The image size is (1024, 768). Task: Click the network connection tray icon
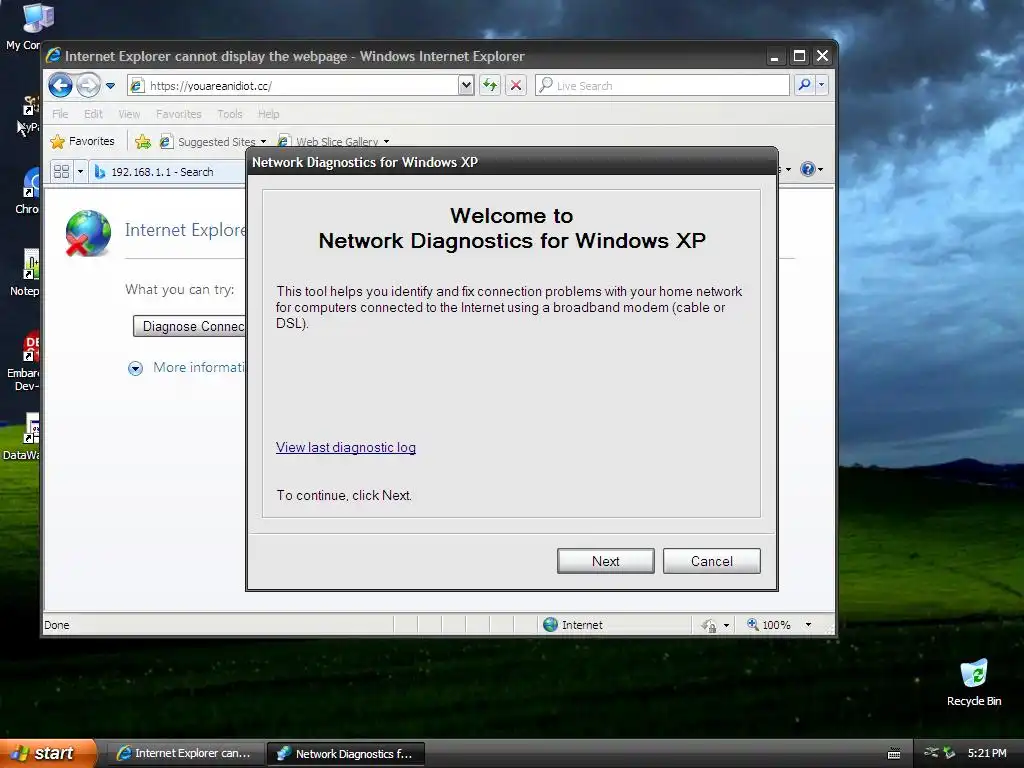[931, 753]
